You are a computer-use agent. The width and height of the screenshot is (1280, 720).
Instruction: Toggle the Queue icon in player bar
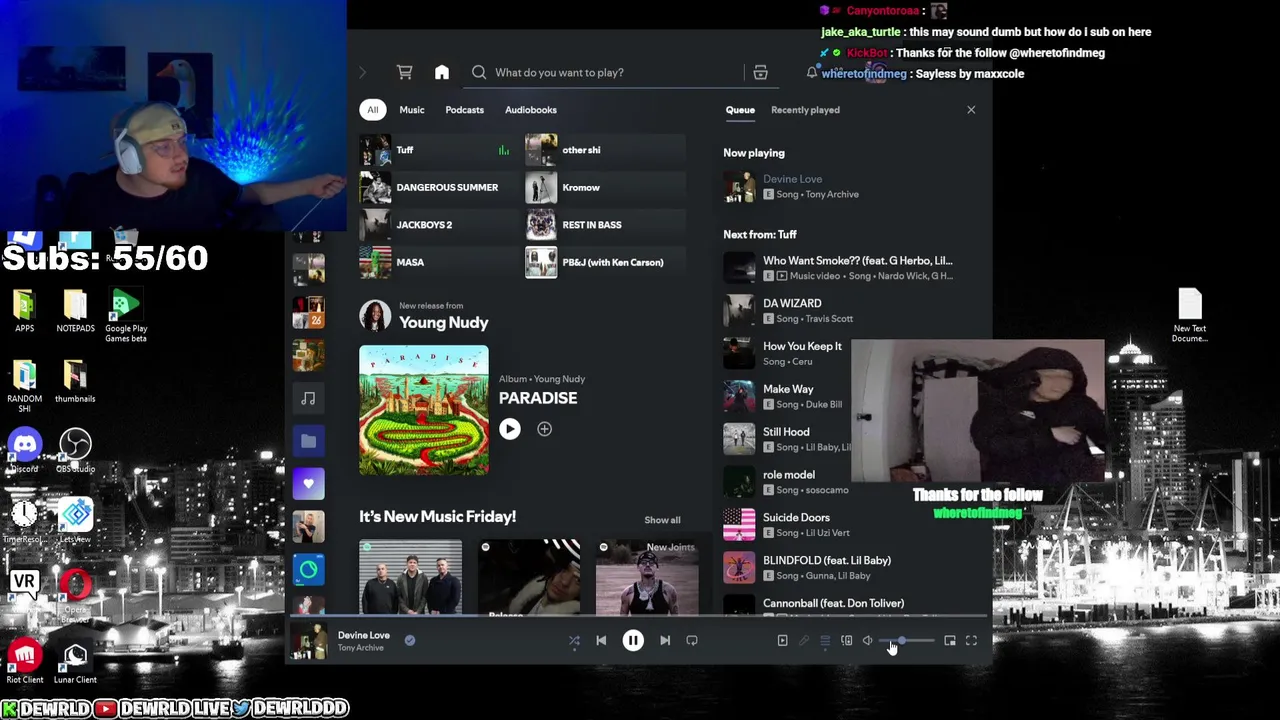pyautogui.click(x=825, y=641)
